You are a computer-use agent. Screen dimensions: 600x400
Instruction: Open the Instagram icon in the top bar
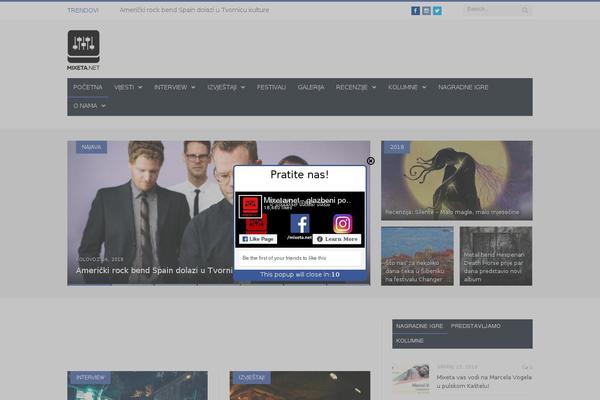point(426,11)
